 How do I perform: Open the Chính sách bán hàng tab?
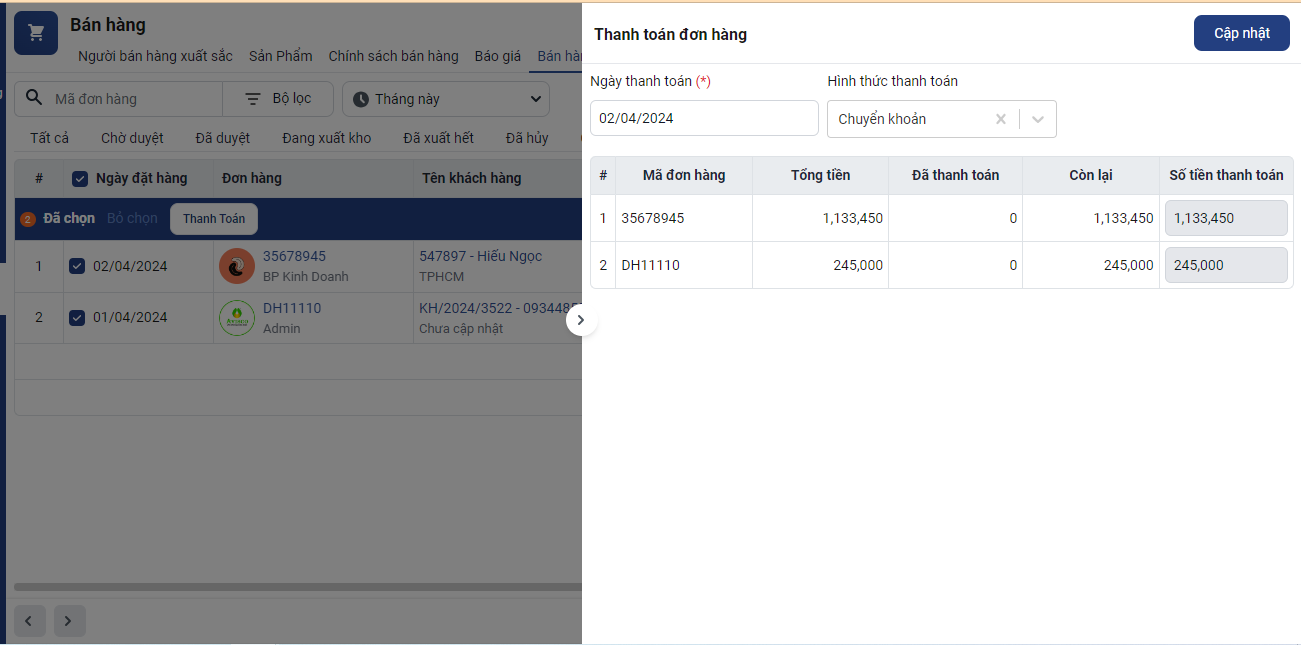(x=393, y=56)
